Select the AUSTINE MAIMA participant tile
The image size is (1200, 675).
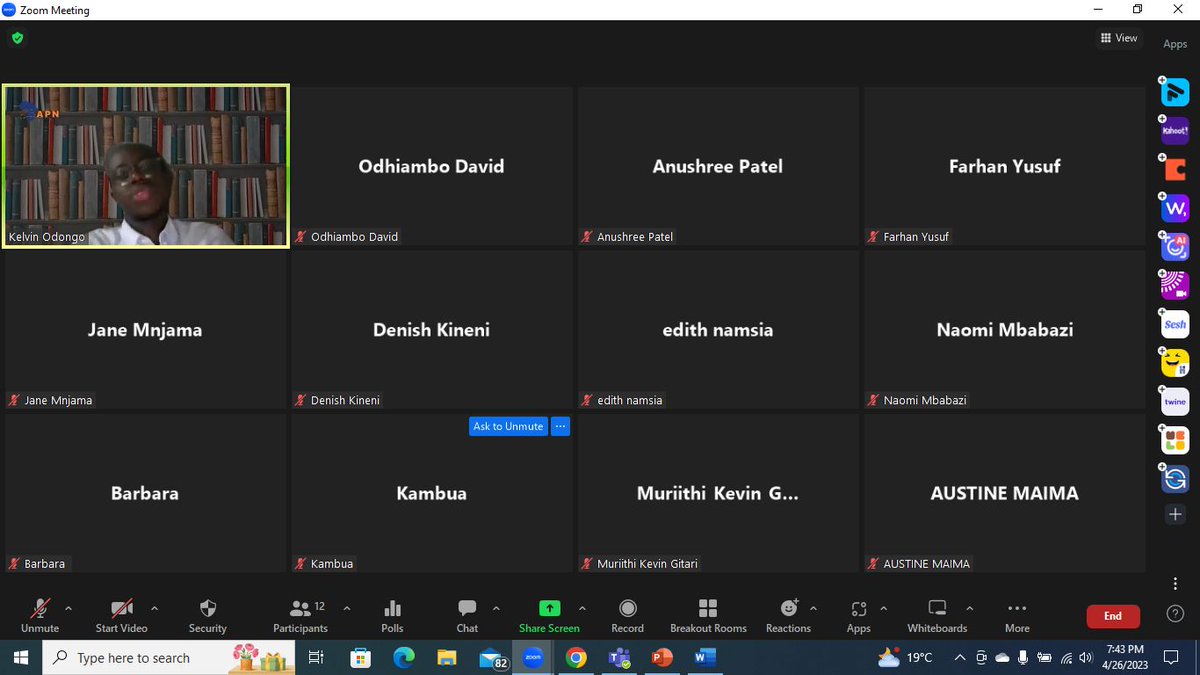pos(1004,493)
